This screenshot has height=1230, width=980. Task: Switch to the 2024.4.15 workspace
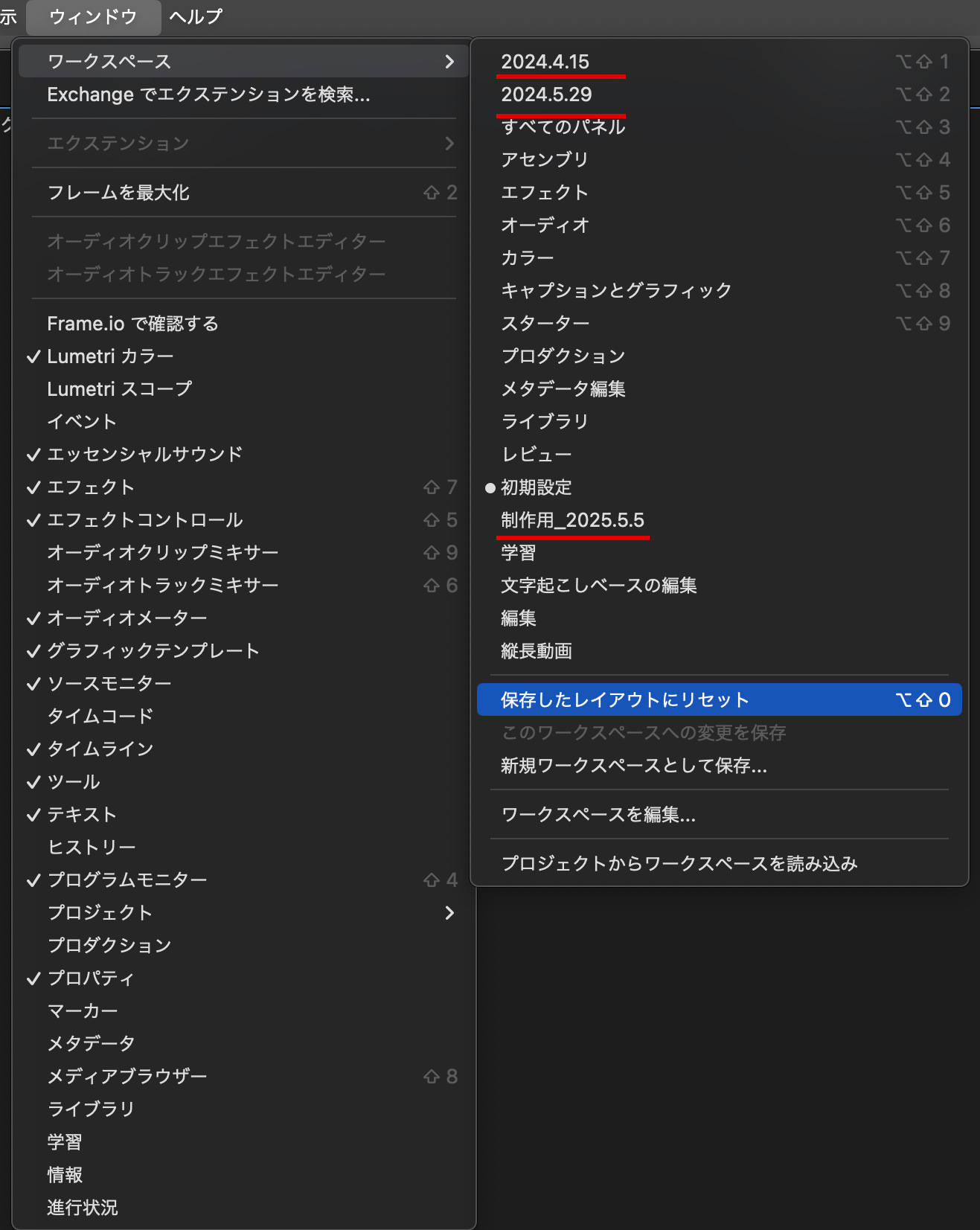coord(545,62)
